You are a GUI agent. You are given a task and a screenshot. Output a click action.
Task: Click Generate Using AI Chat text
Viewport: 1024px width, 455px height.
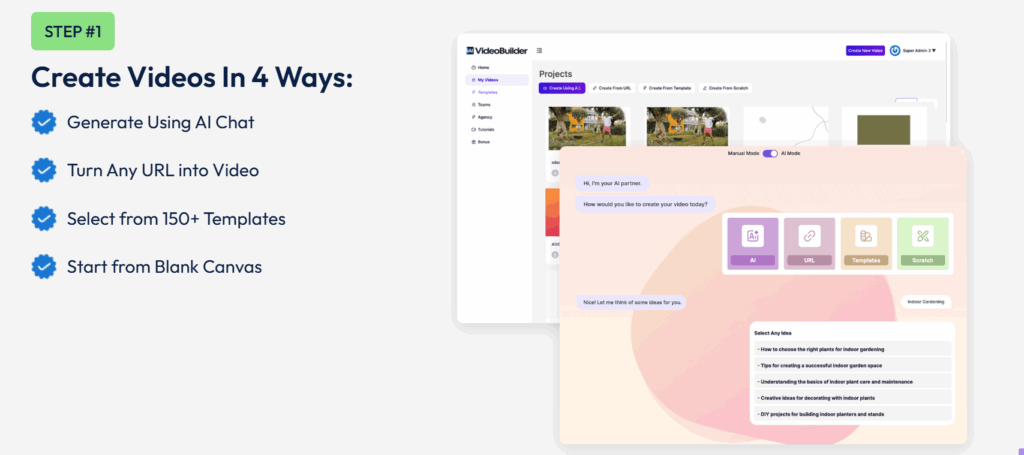(161, 122)
